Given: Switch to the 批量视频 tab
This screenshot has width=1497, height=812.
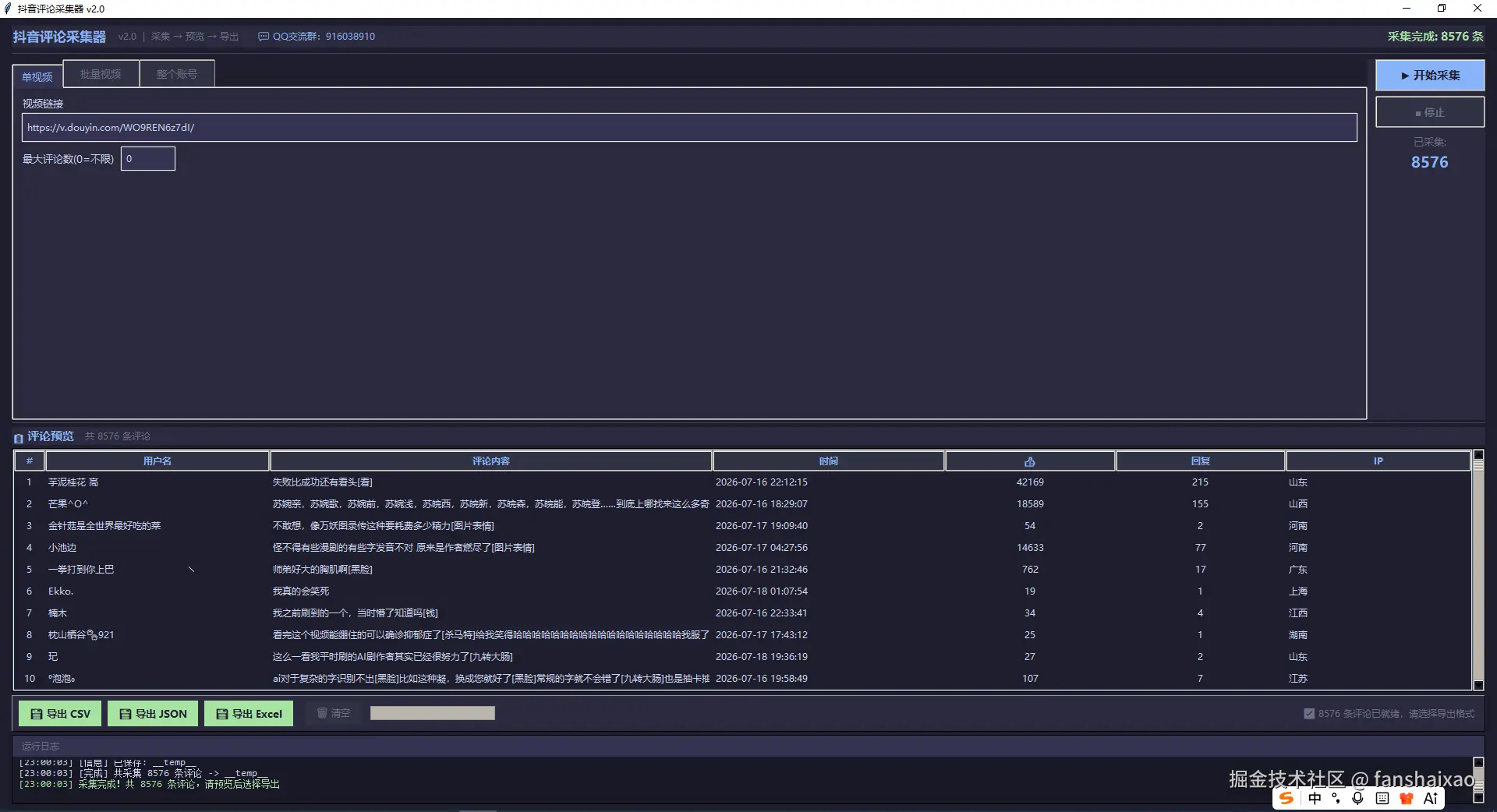Looking at the screenshot, I should (x=101, y=74).
